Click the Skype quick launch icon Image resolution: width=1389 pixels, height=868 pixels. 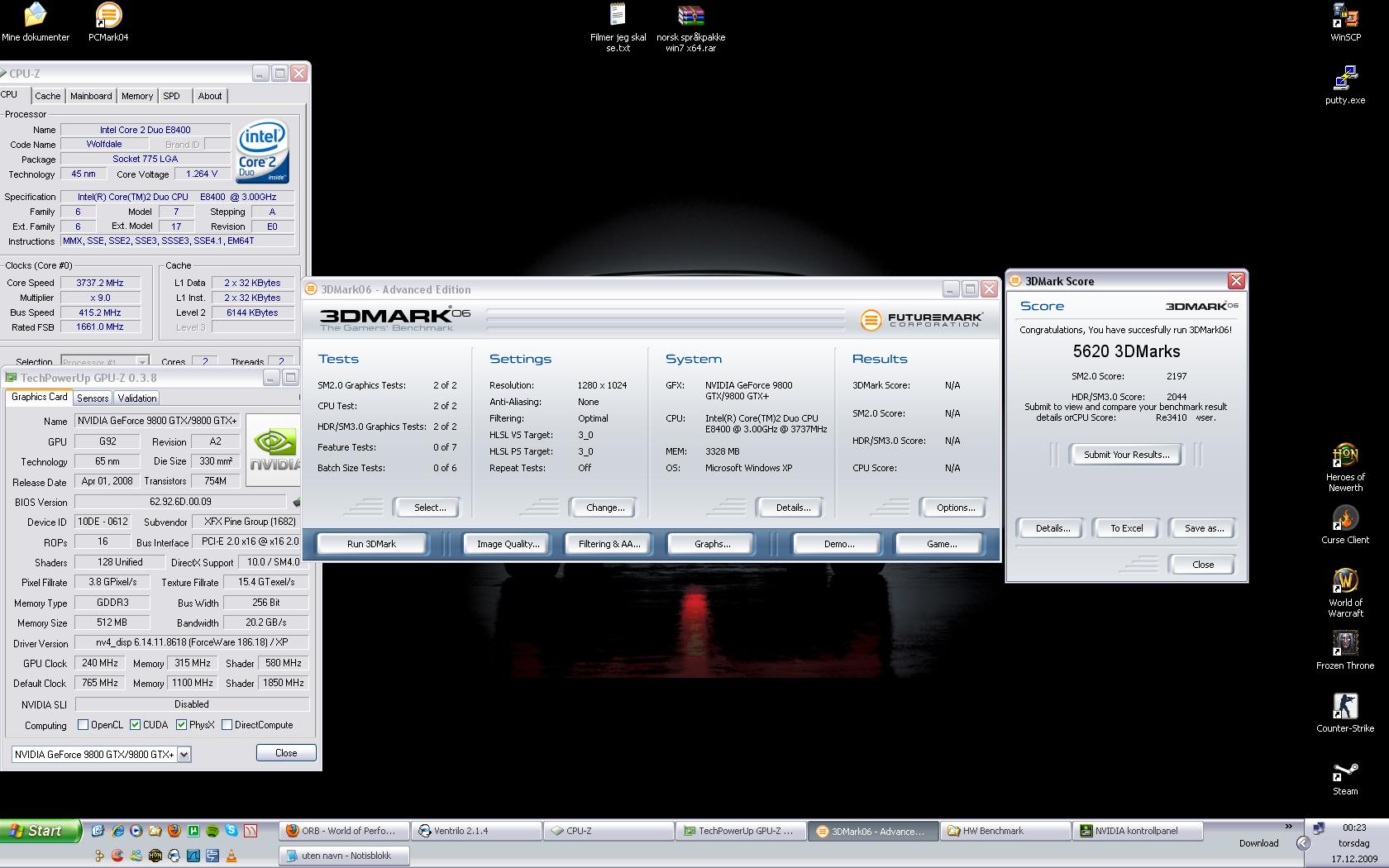(231, 831)
